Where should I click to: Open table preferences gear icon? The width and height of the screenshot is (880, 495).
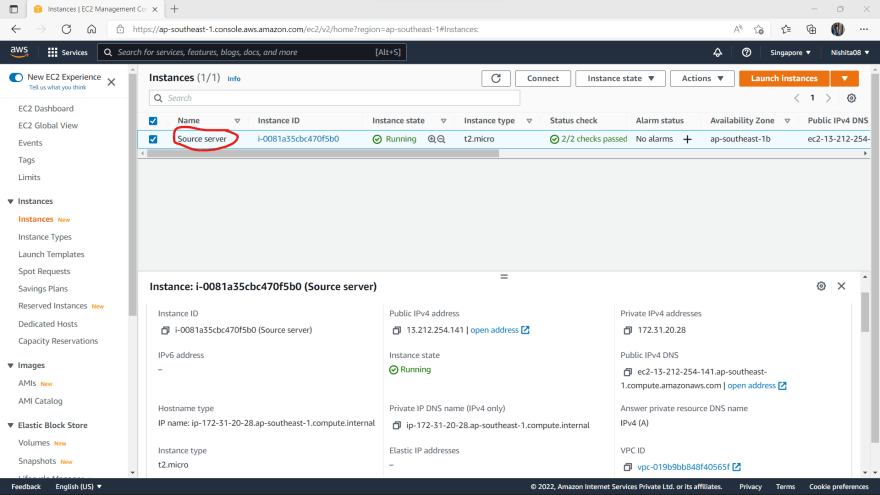coord(851,98)
